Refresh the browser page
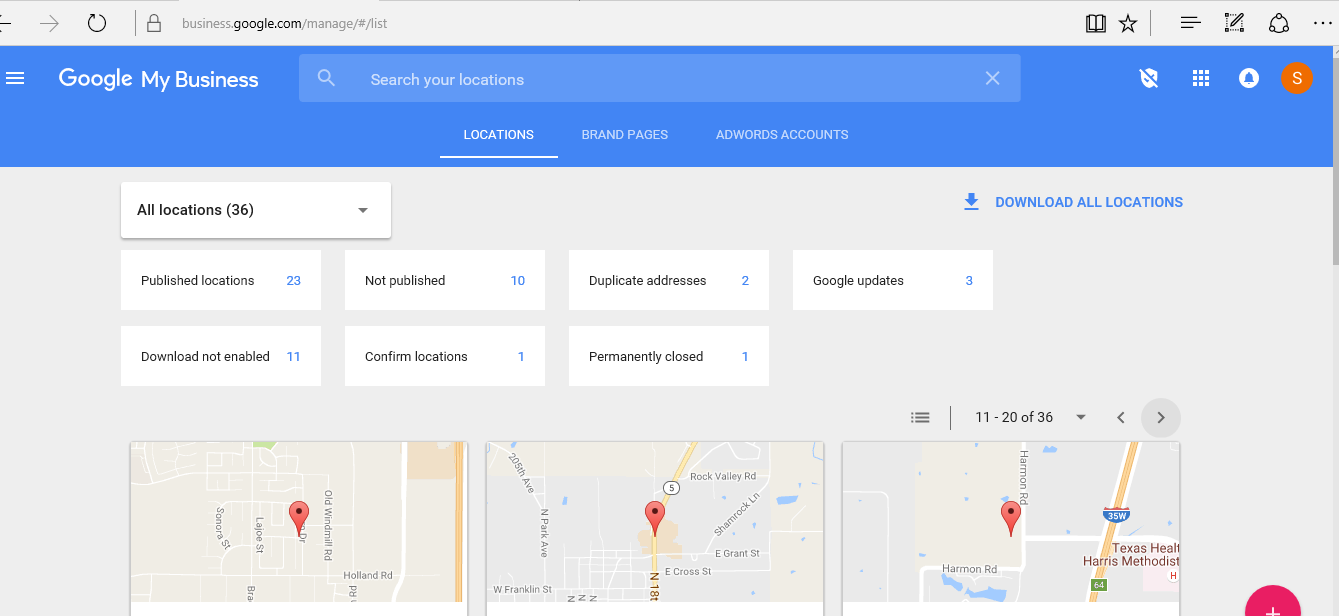The height and width of the screenshot is (616, 1339). [97, 23]
